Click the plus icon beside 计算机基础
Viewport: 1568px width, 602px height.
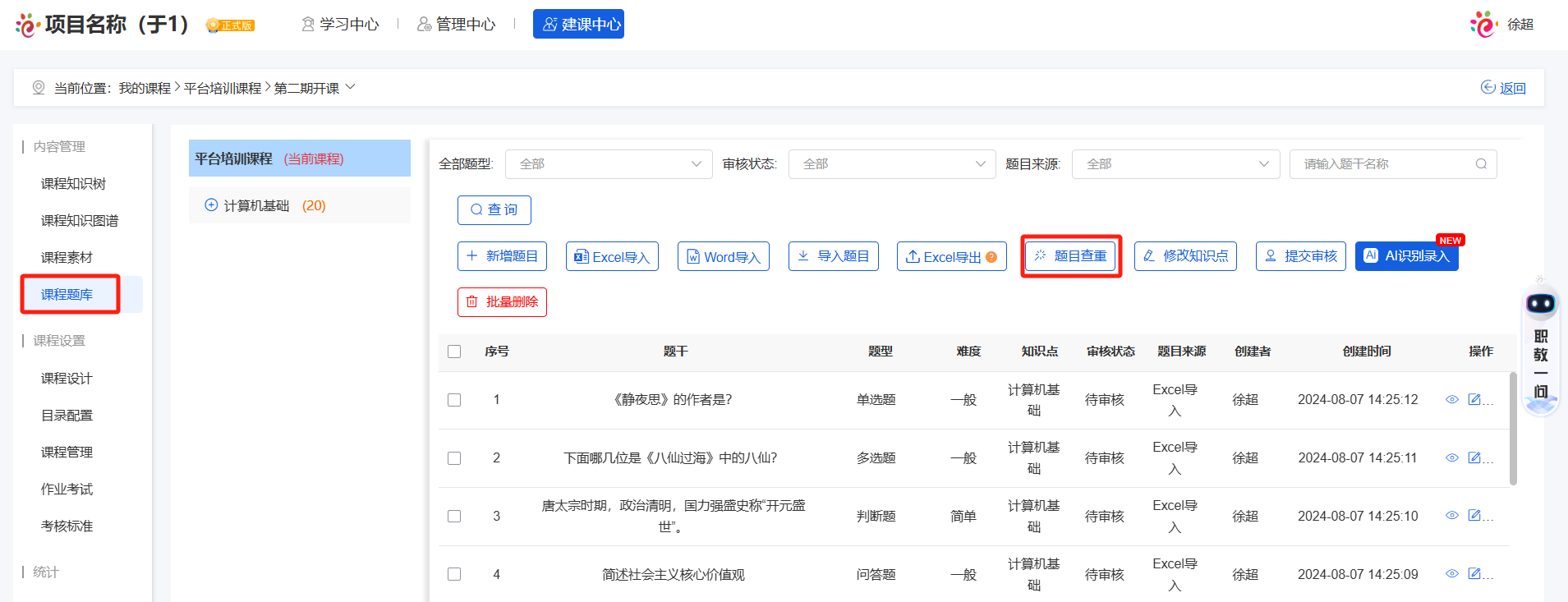[211, 205]
